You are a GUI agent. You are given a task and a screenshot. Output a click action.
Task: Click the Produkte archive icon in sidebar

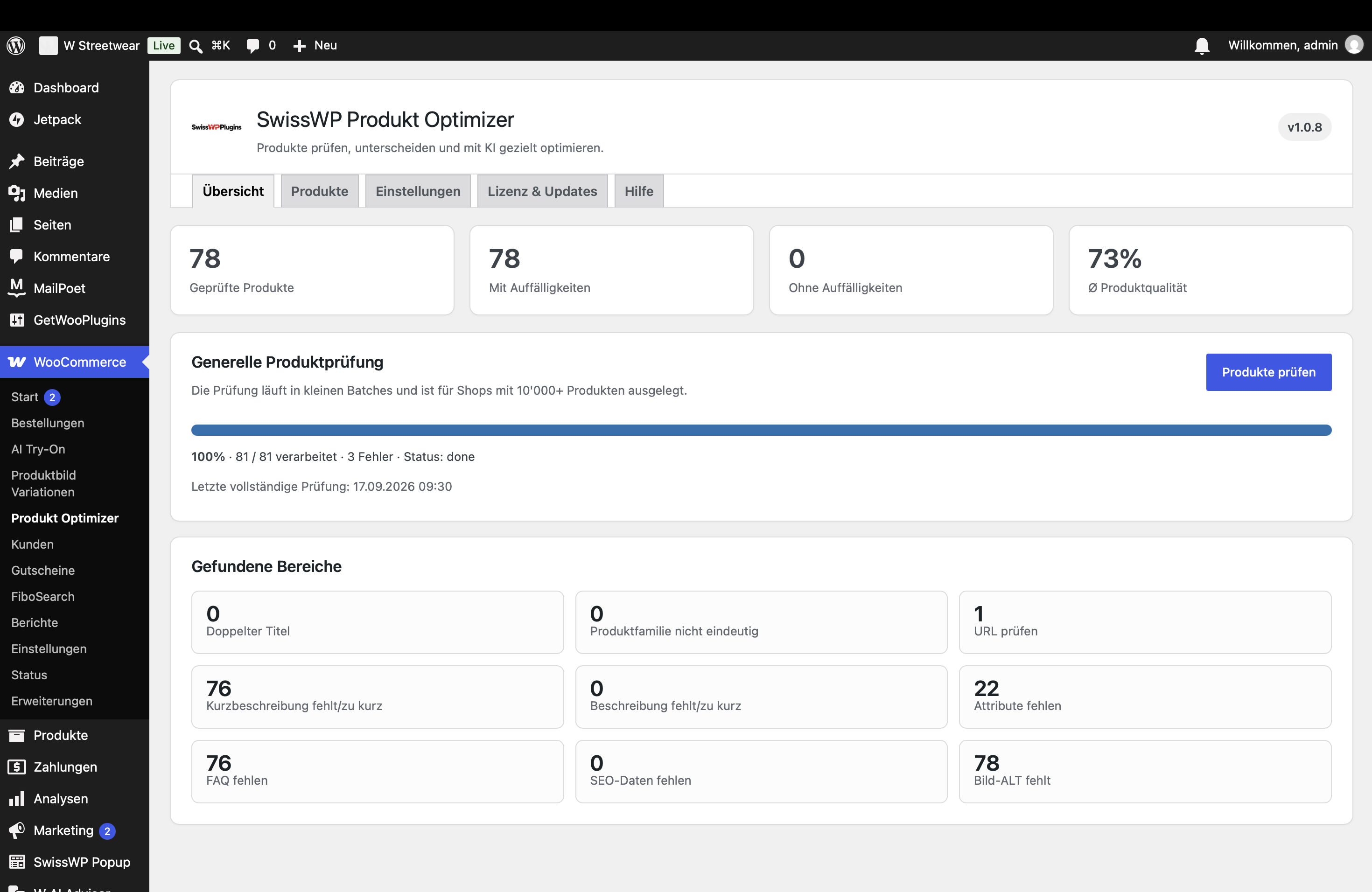[17, 735]
